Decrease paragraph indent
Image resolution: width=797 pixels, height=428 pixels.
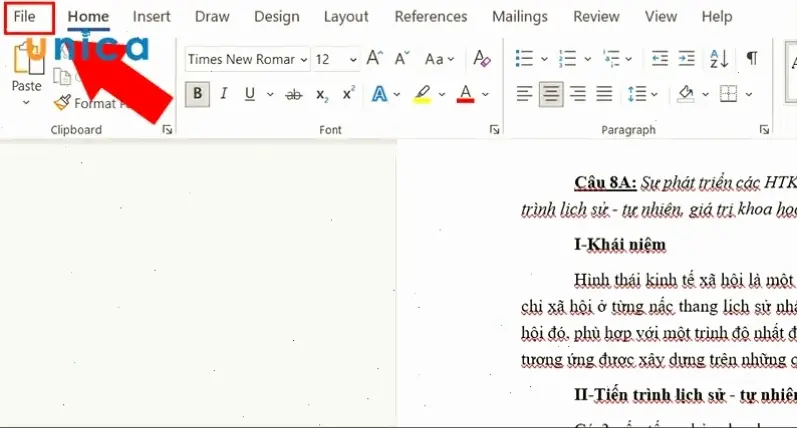coord(660,58)
